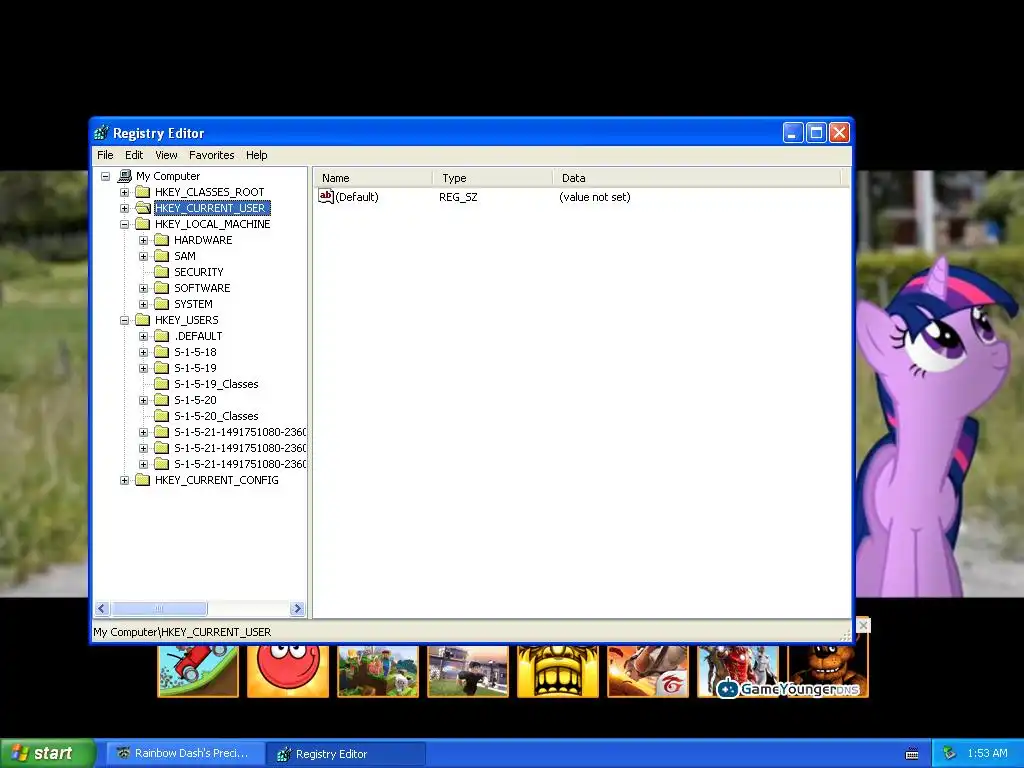The image size is (1024, 768).
Task: Select HKEY_CURRENT_CONFIG label
Action: (x=217, y=480)
